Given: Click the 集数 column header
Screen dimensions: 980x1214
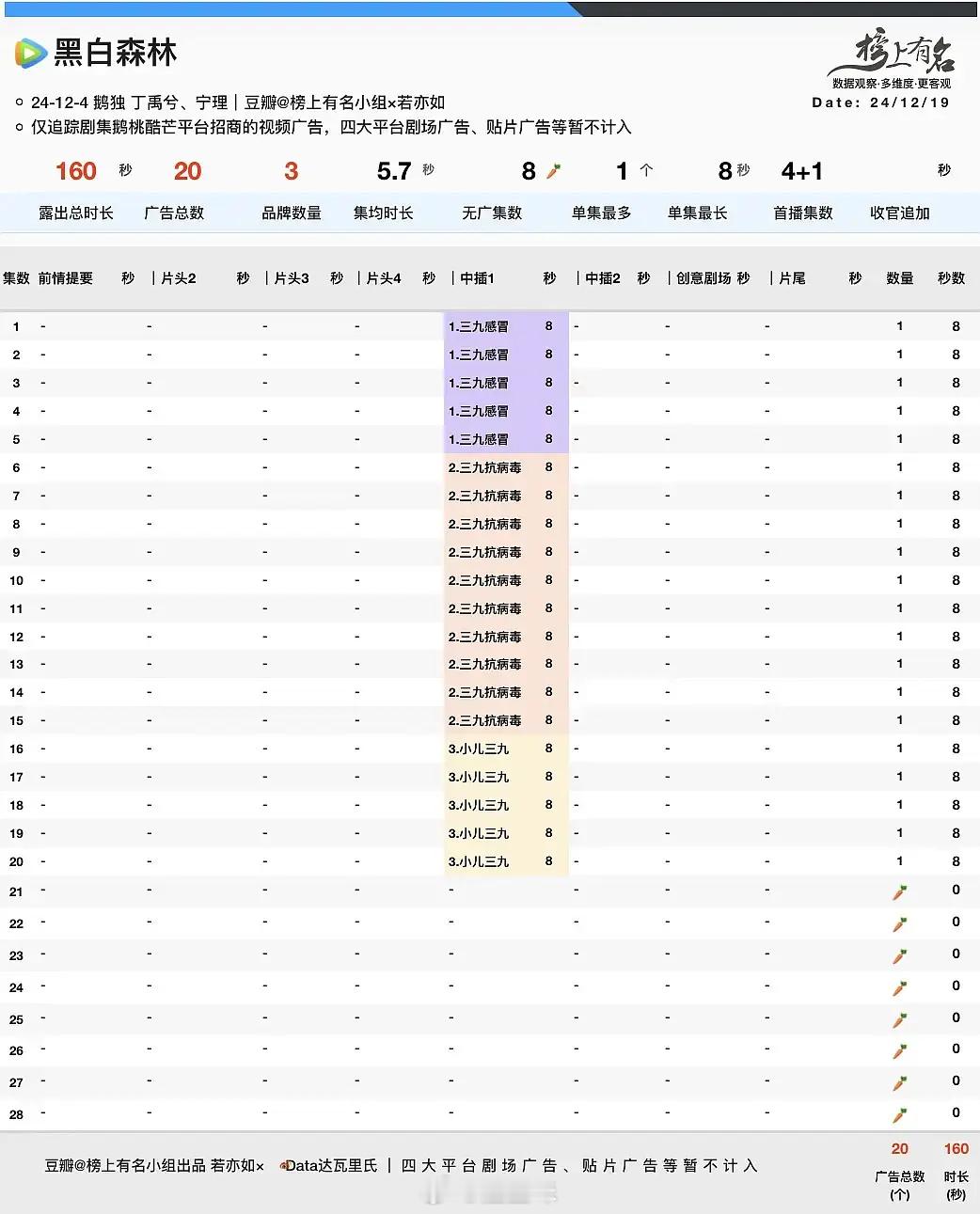Looking at the screenshot, I should coord(17,278).
